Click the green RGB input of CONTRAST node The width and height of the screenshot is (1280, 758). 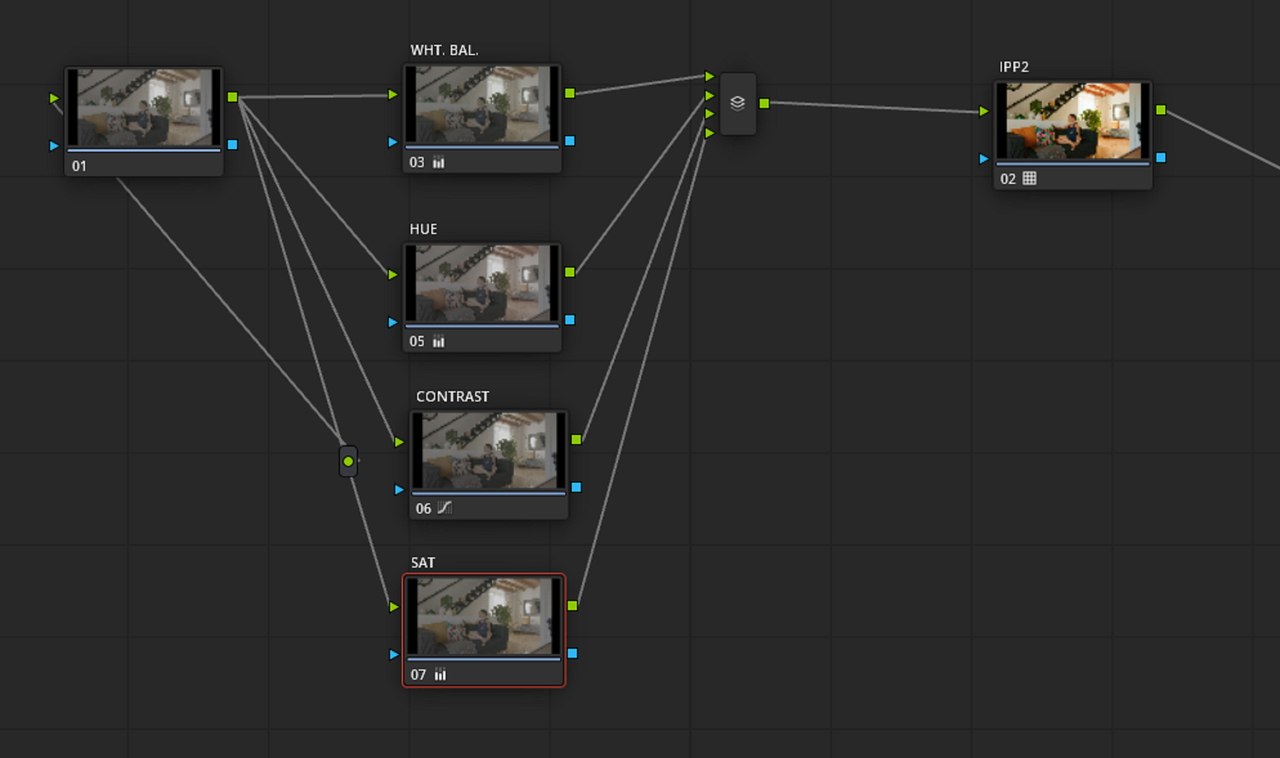click(400, 441)
